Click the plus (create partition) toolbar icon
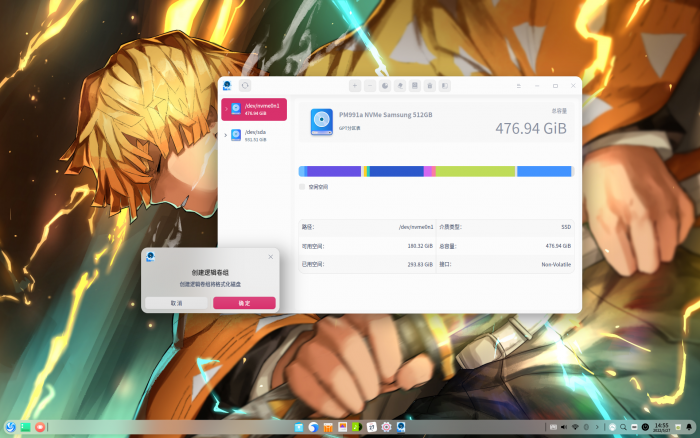This screenshot has width=700, height=438. tap(354, 86)
